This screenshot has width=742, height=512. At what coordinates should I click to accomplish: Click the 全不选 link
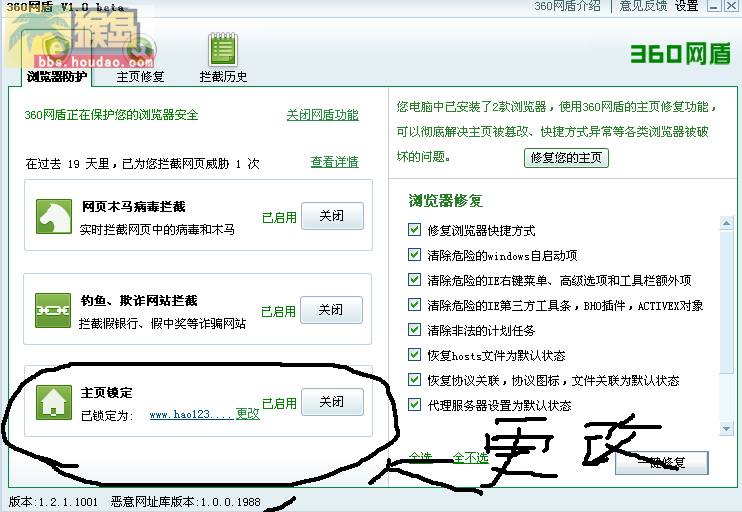470,458
